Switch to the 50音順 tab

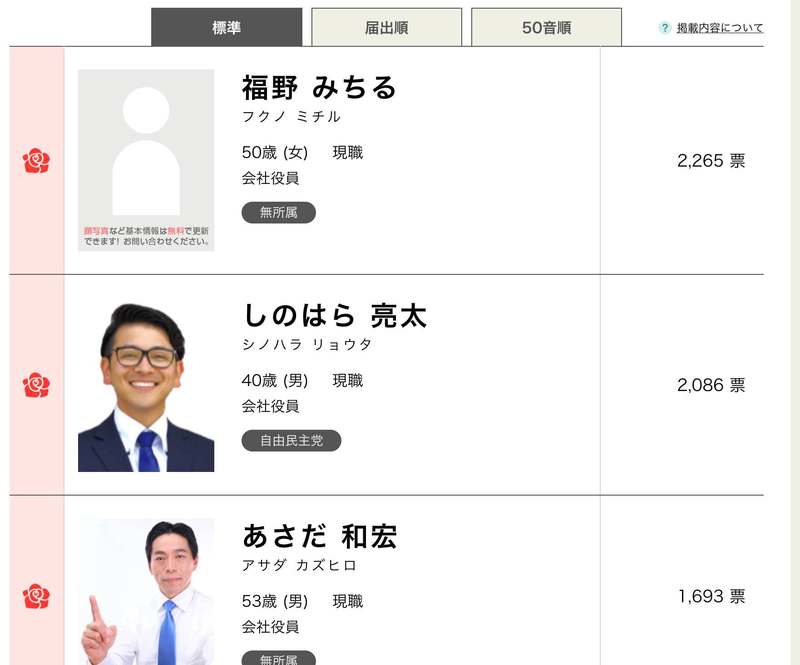(x=546, y=27)
